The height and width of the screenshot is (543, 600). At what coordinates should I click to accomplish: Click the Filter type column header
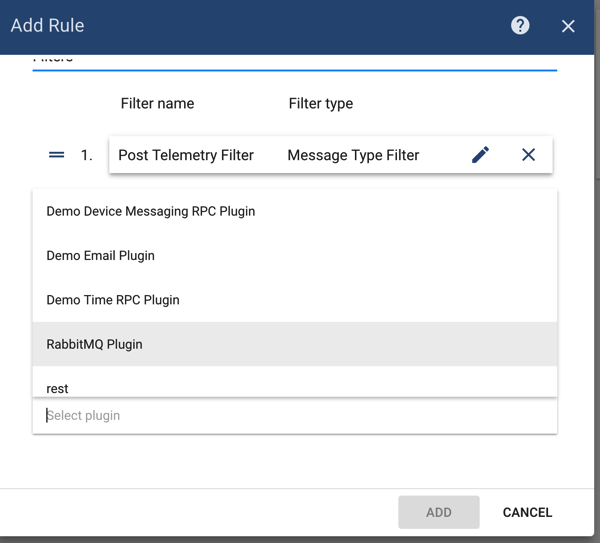[320, 103]
